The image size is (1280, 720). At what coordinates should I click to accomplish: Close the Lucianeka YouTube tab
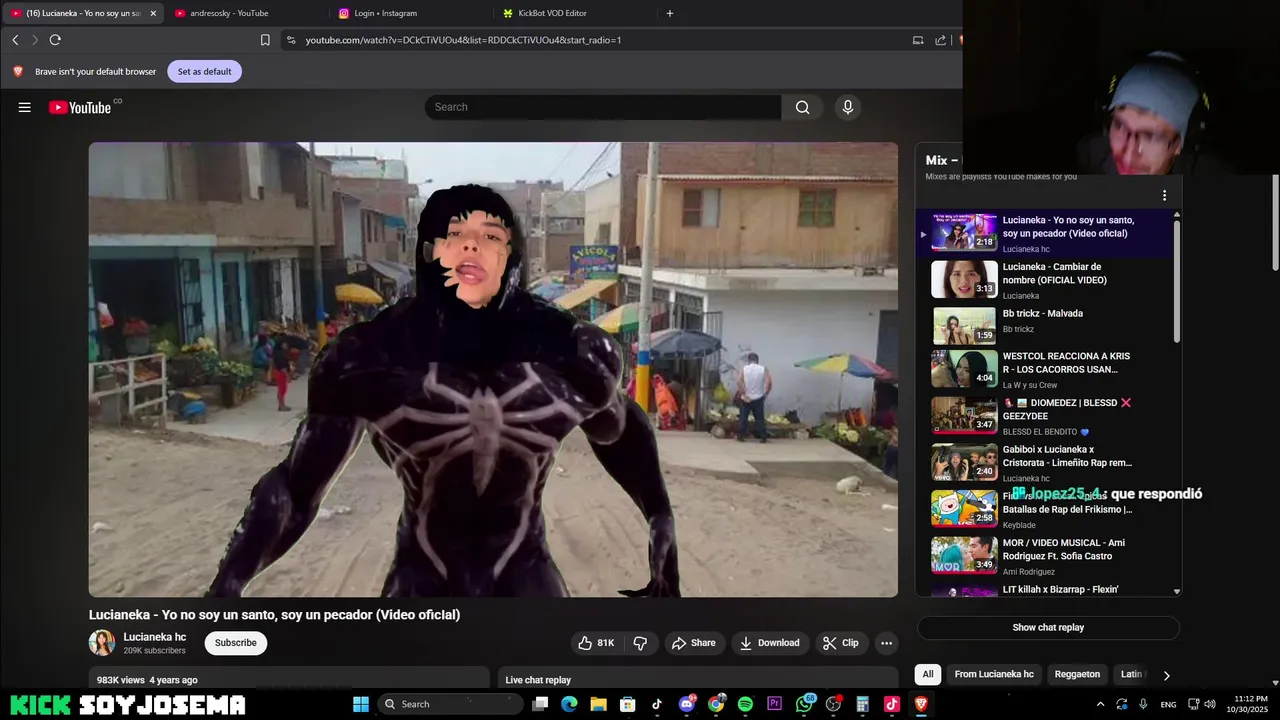[153, 13]
